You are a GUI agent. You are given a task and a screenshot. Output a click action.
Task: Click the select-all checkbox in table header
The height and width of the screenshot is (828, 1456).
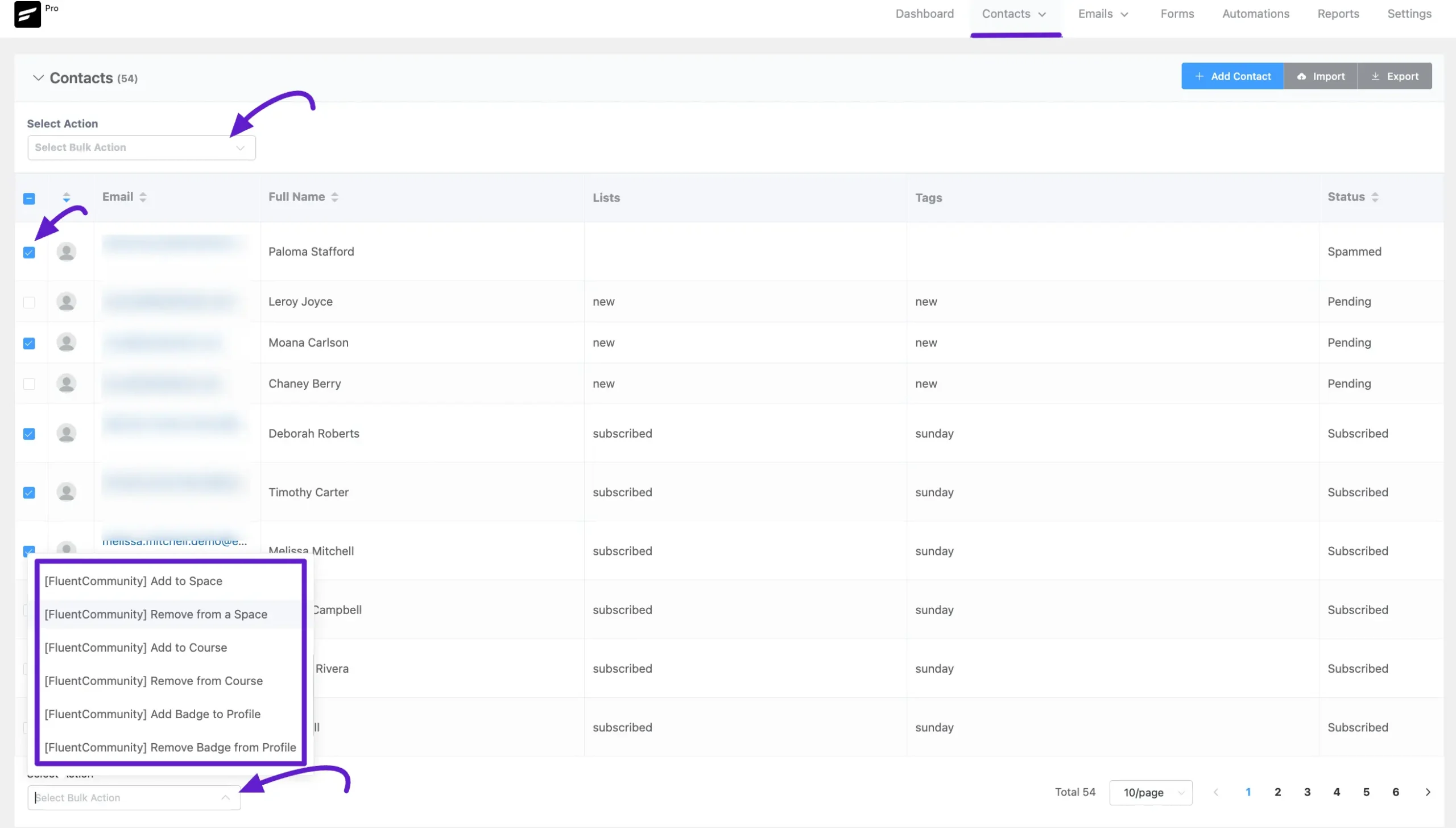point(29,198)
